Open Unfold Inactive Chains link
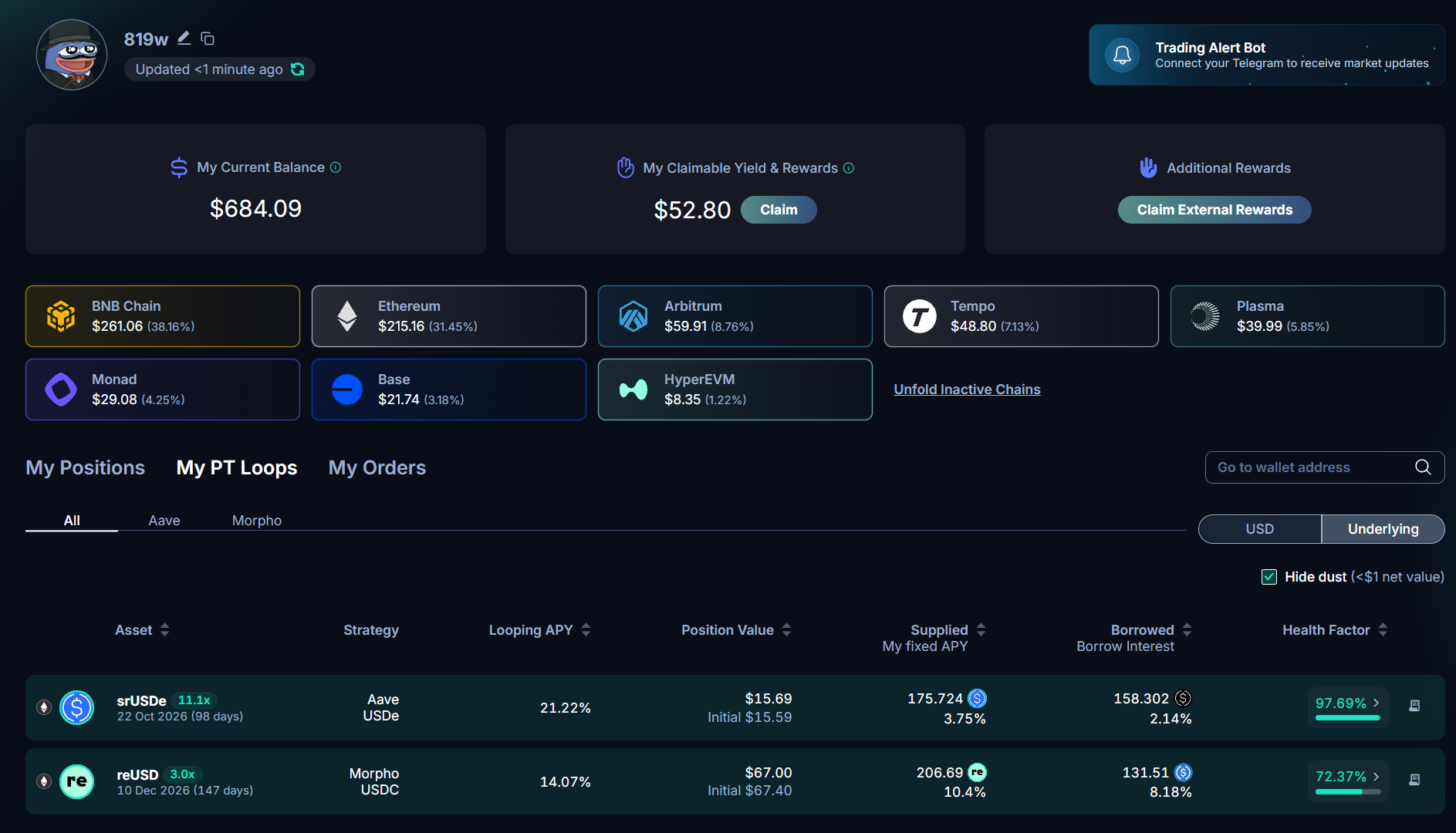The image size is (1456, 833). [967, 390]
